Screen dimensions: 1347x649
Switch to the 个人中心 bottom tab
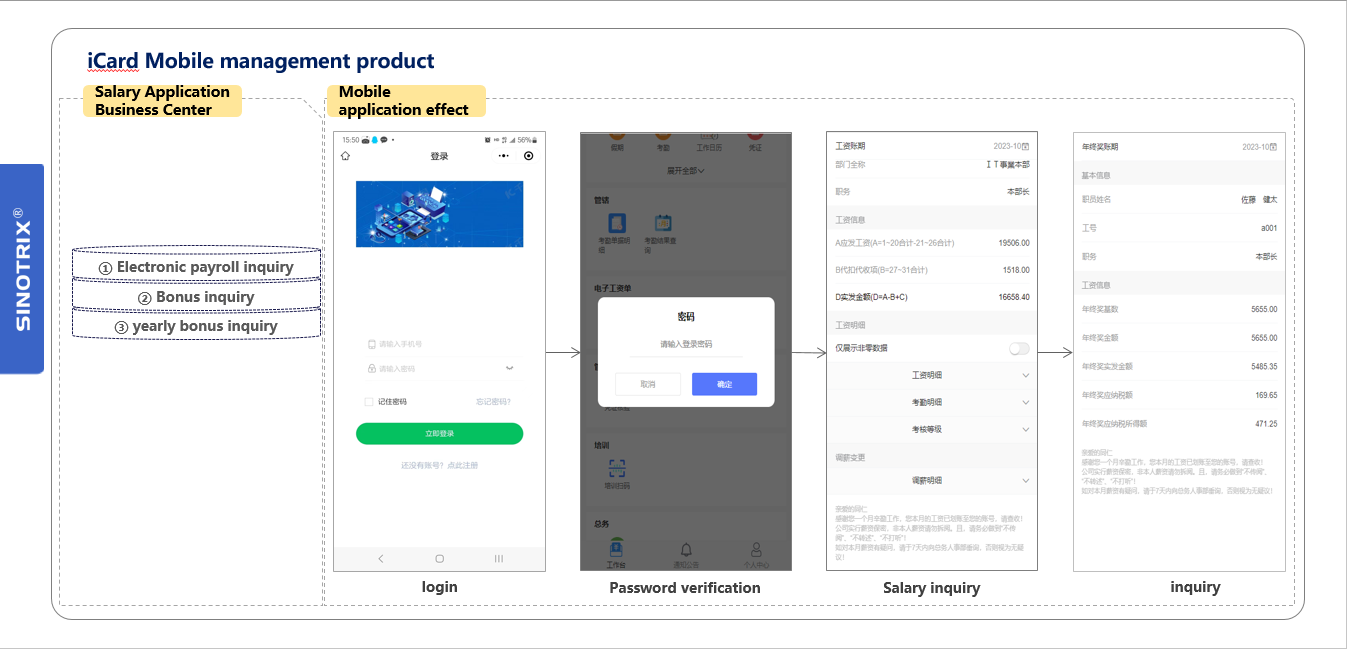pyautogui.click(x=756, y=554)
